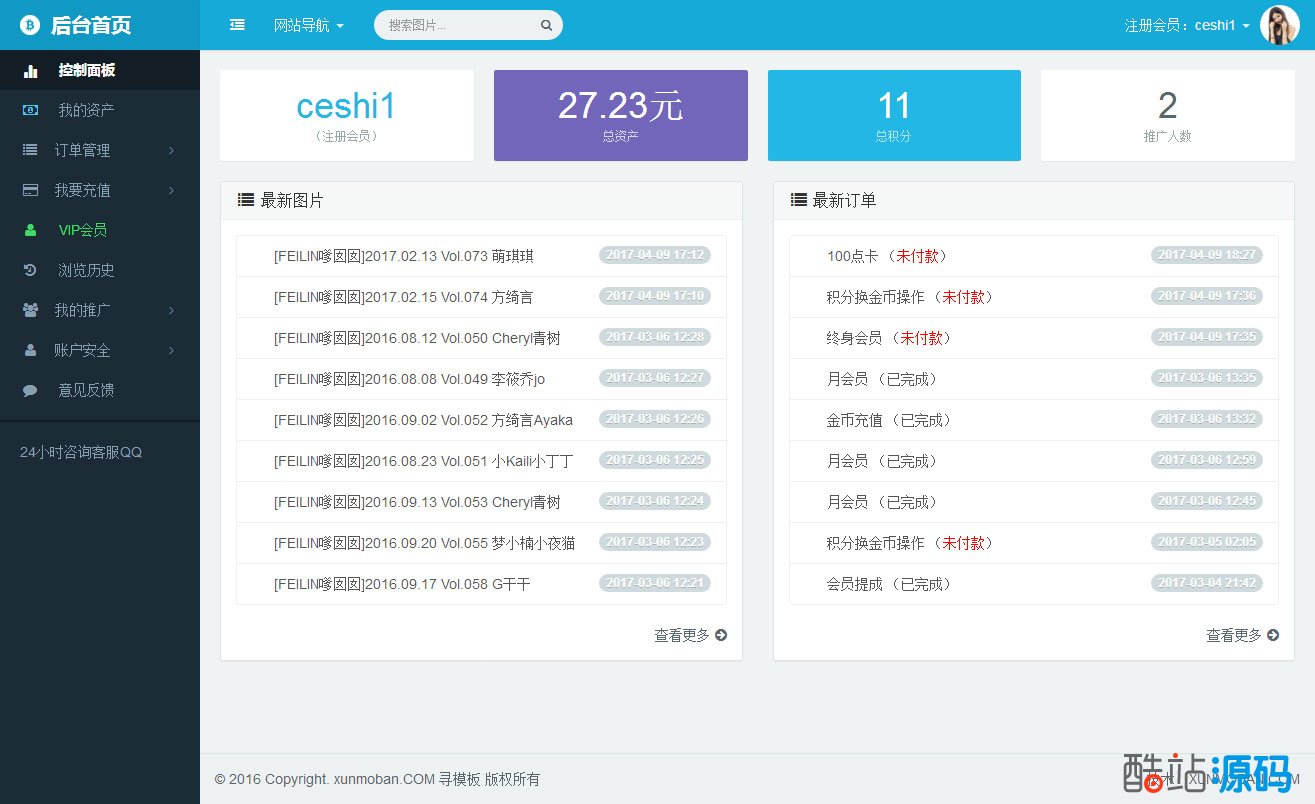
Task: Expand the 我要充值 sidebar submenu
Action: 100,190
